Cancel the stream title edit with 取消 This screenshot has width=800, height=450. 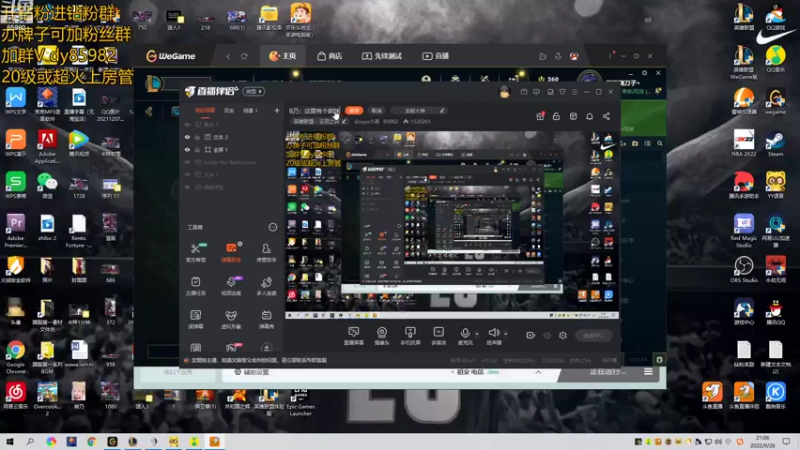377,110
